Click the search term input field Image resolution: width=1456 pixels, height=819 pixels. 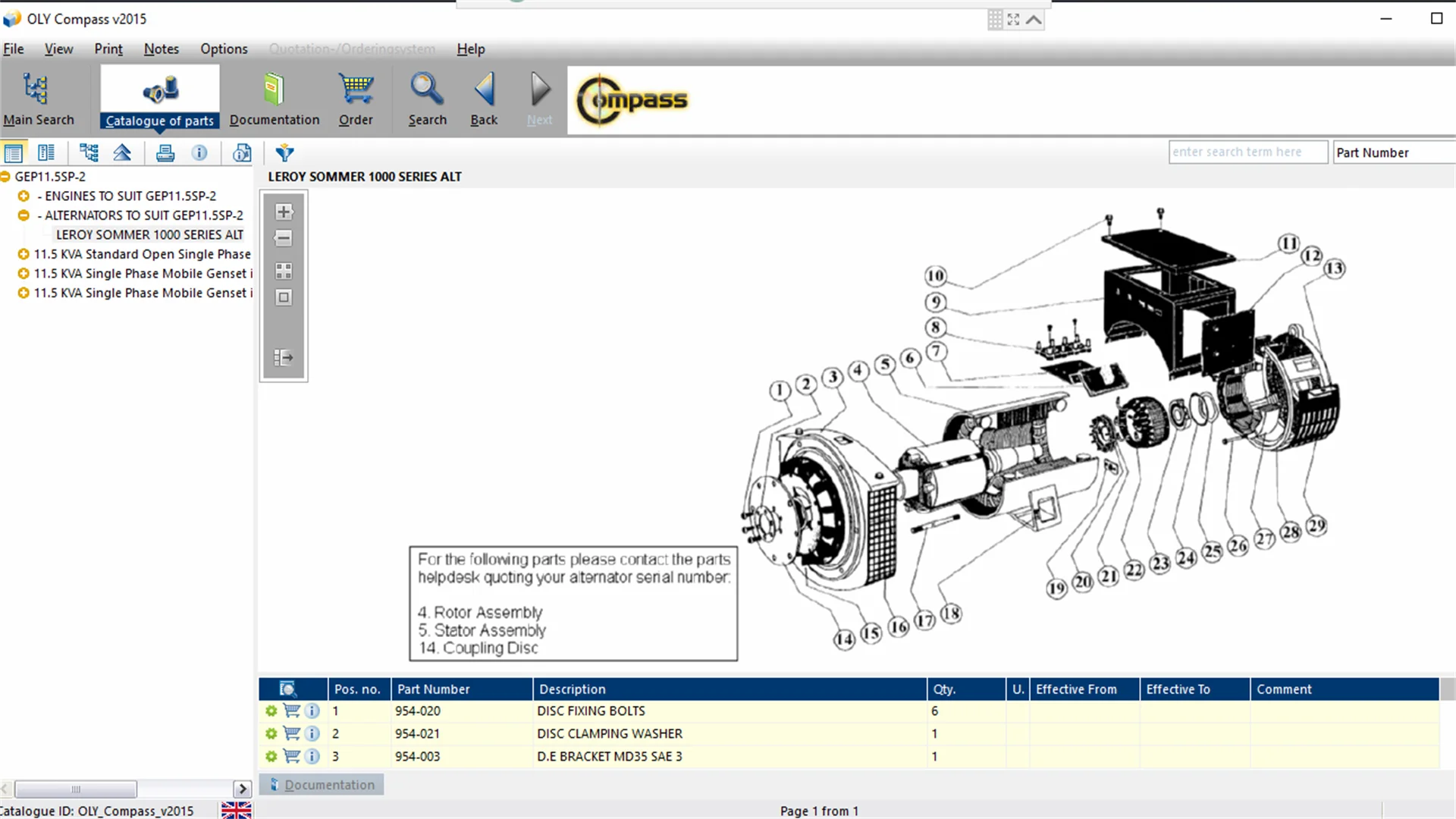click(1248, 152)
